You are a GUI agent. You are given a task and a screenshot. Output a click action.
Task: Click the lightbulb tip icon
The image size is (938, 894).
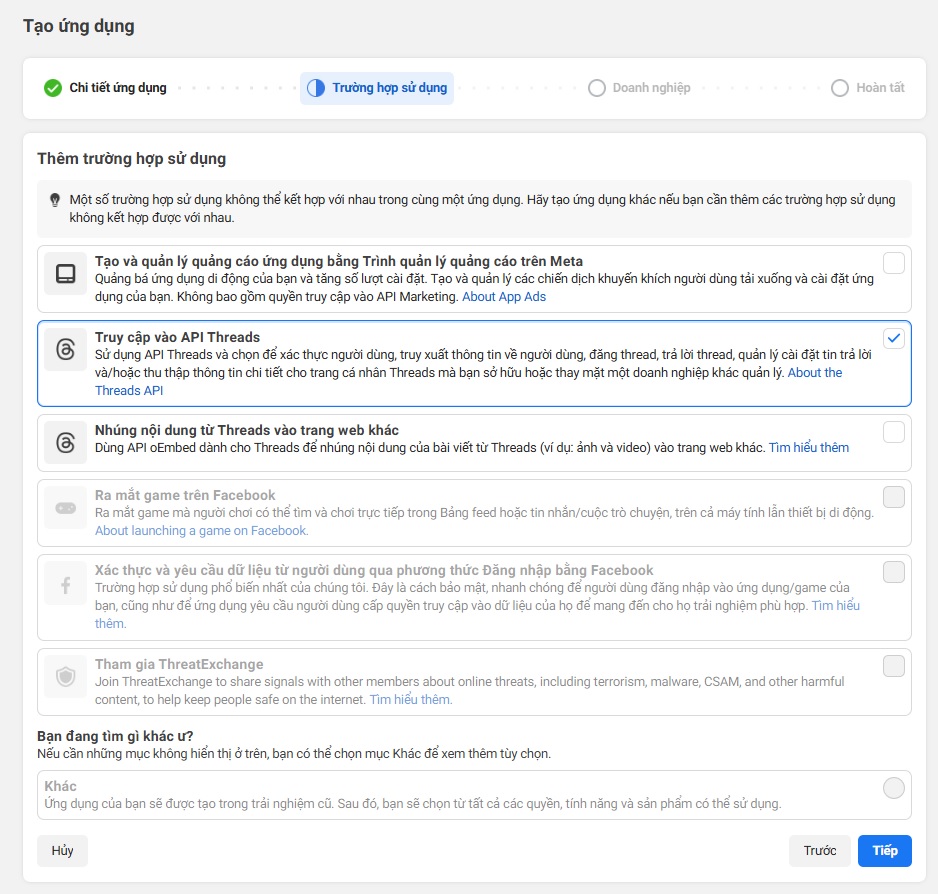(54, 200)
